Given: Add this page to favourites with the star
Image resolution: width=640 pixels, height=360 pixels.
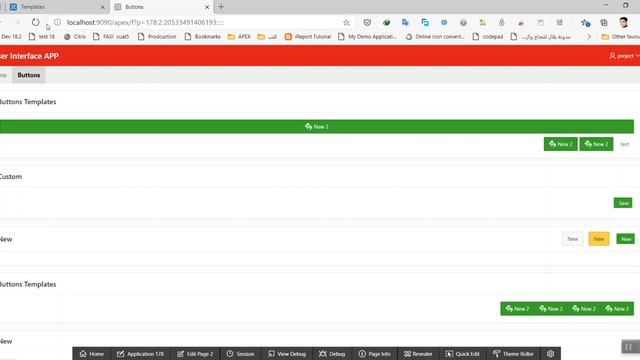Looking at the screenshot, I should pyautogui.click(x=346, y=22).
